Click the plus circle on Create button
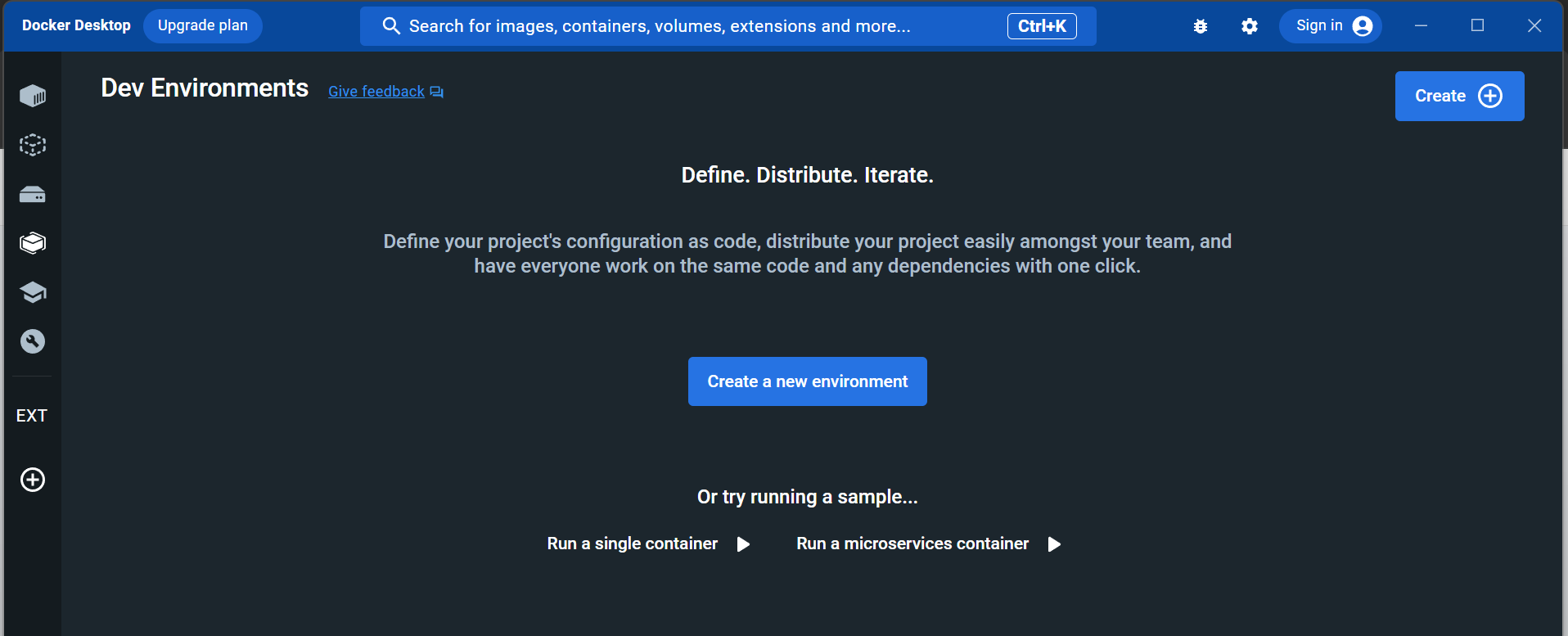1568x636 pixels. [1490, 96]
